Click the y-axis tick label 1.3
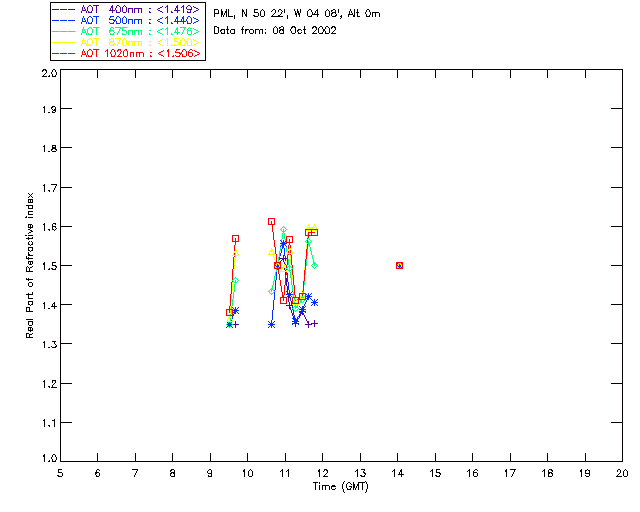The width and height of the screenshot is (640, 512). point(49,344)
